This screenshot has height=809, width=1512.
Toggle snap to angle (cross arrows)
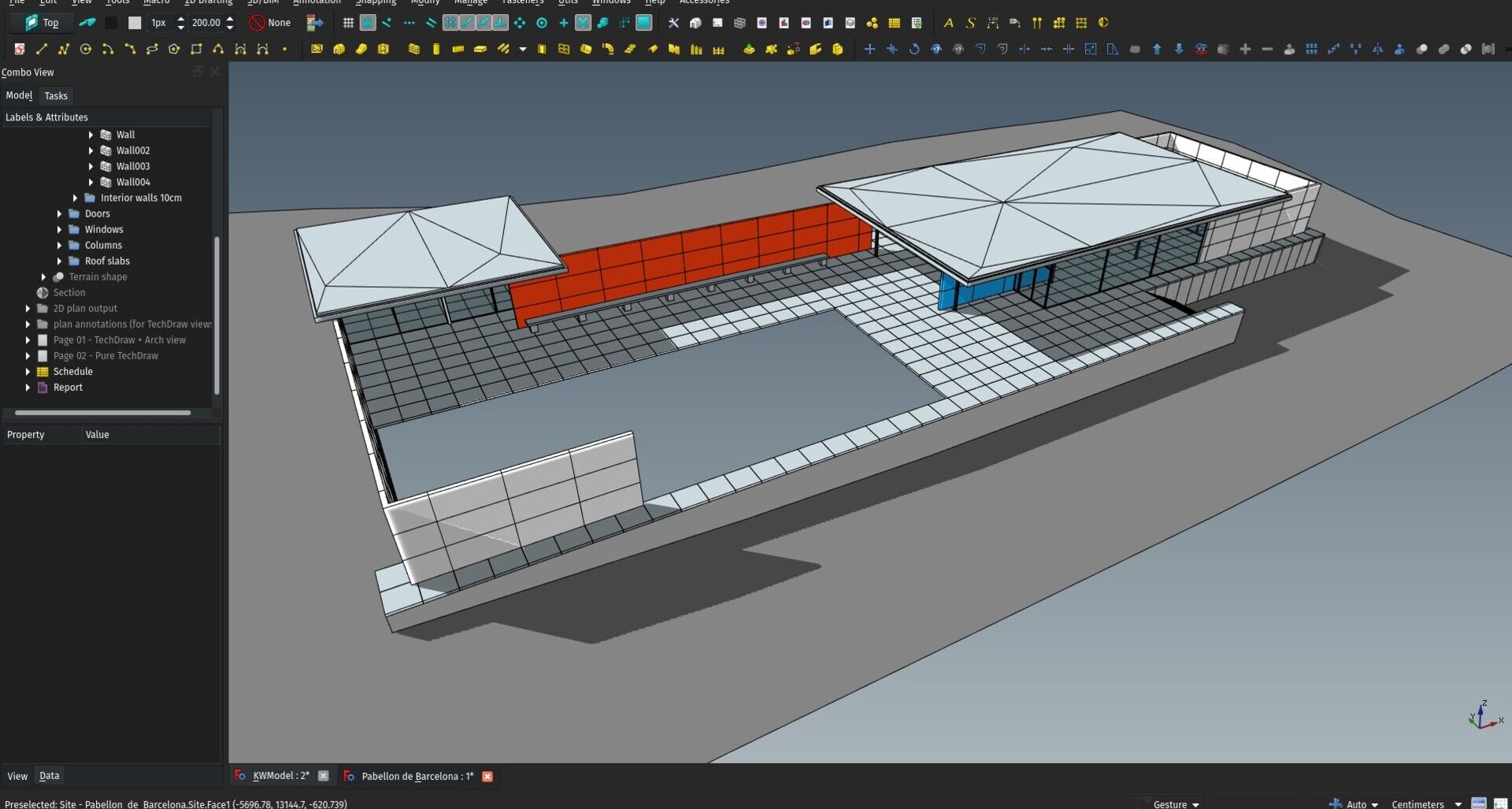click(x=520, y=23)
